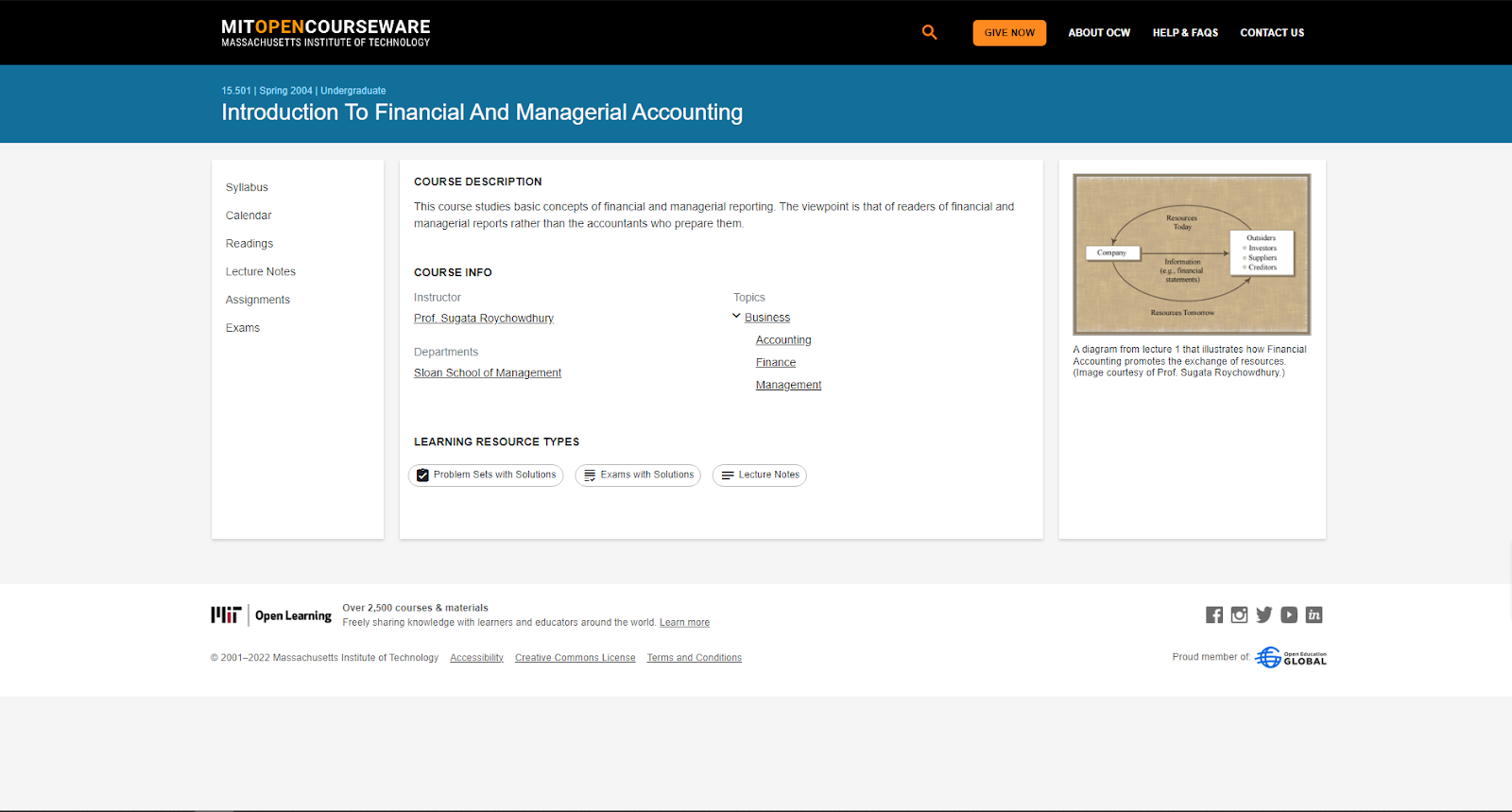The height and width of the screenshot is (812, 1512).
Task: Open Sloan School of Management link
Action: (x=488, y=373)
